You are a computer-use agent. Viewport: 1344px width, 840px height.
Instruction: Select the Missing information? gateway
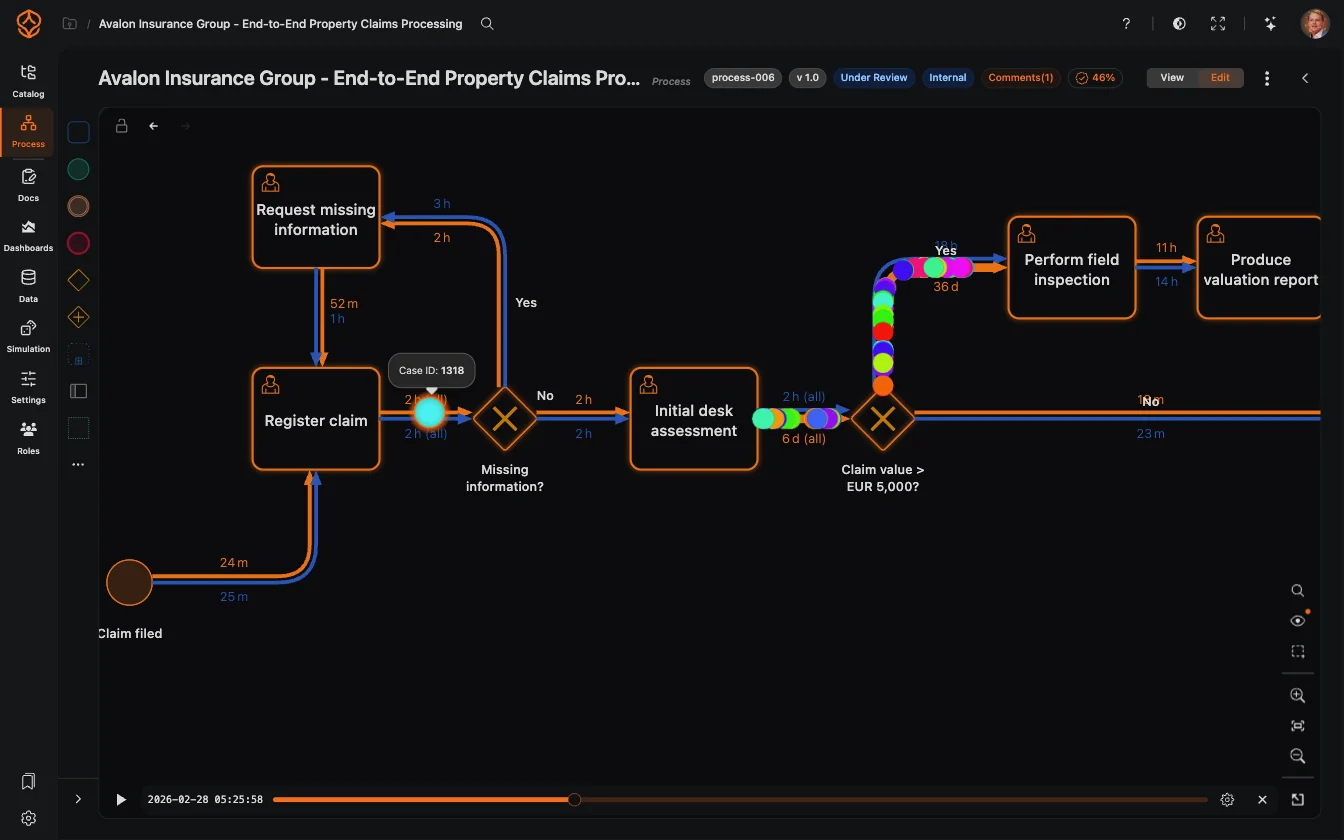[x=505, y=419]
